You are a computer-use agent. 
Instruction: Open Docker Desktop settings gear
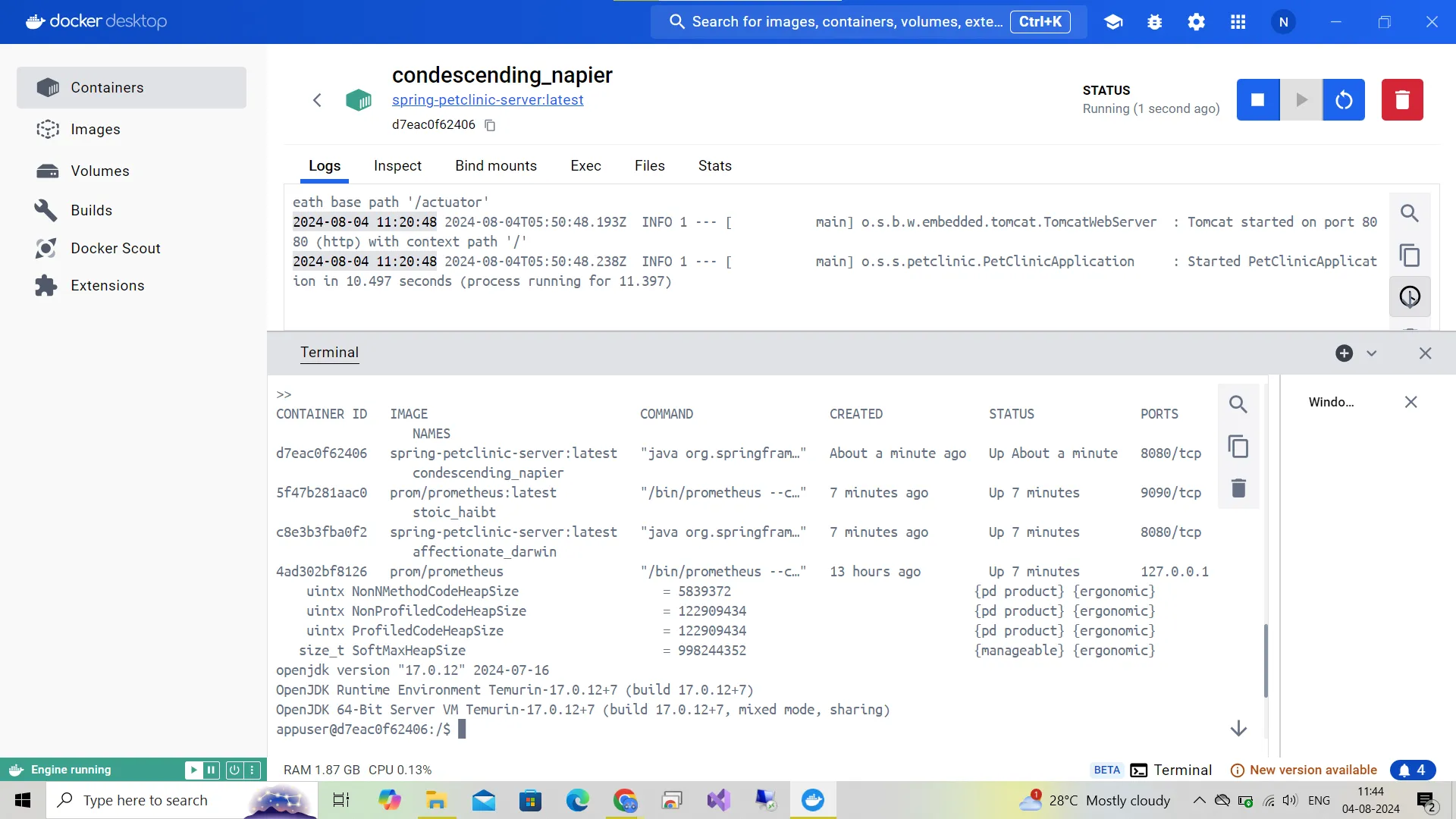(1197, 22)
